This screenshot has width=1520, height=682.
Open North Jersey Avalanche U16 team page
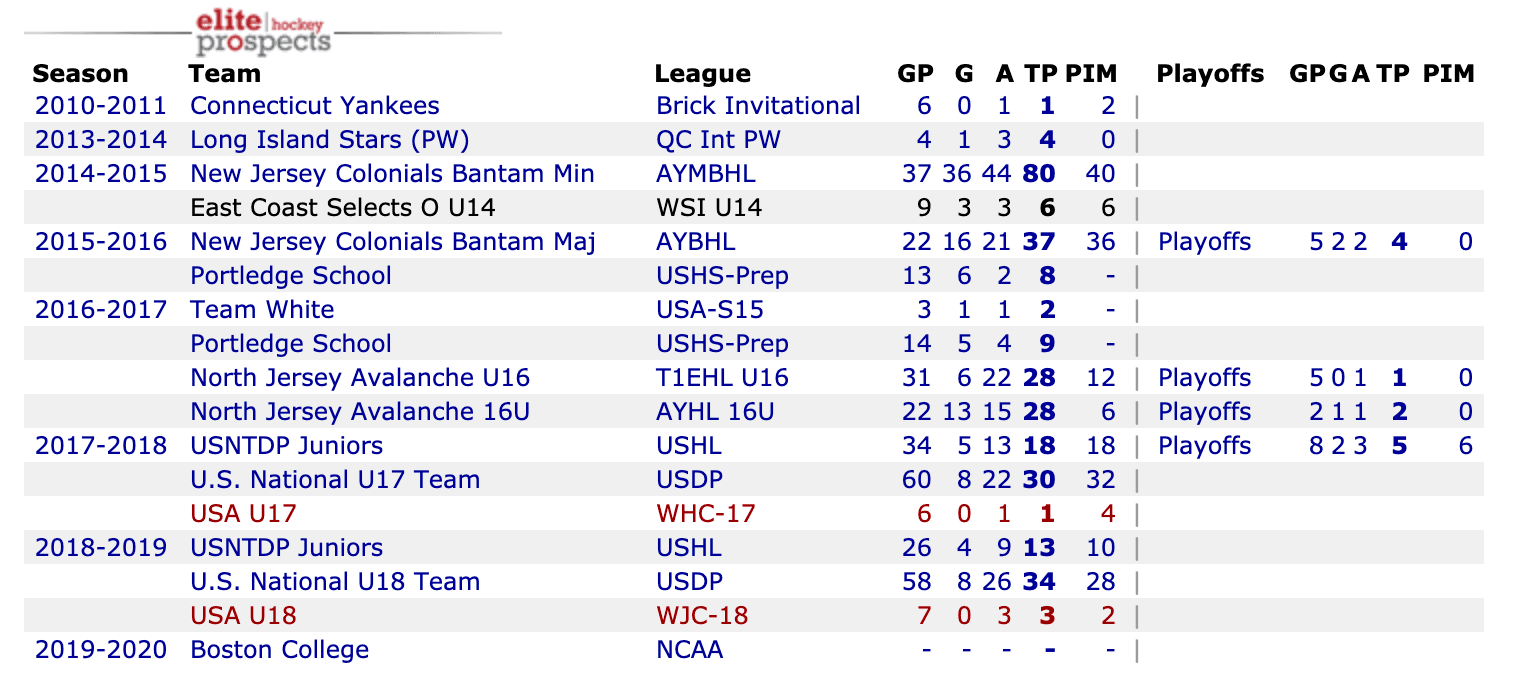(x=360, y=378)
